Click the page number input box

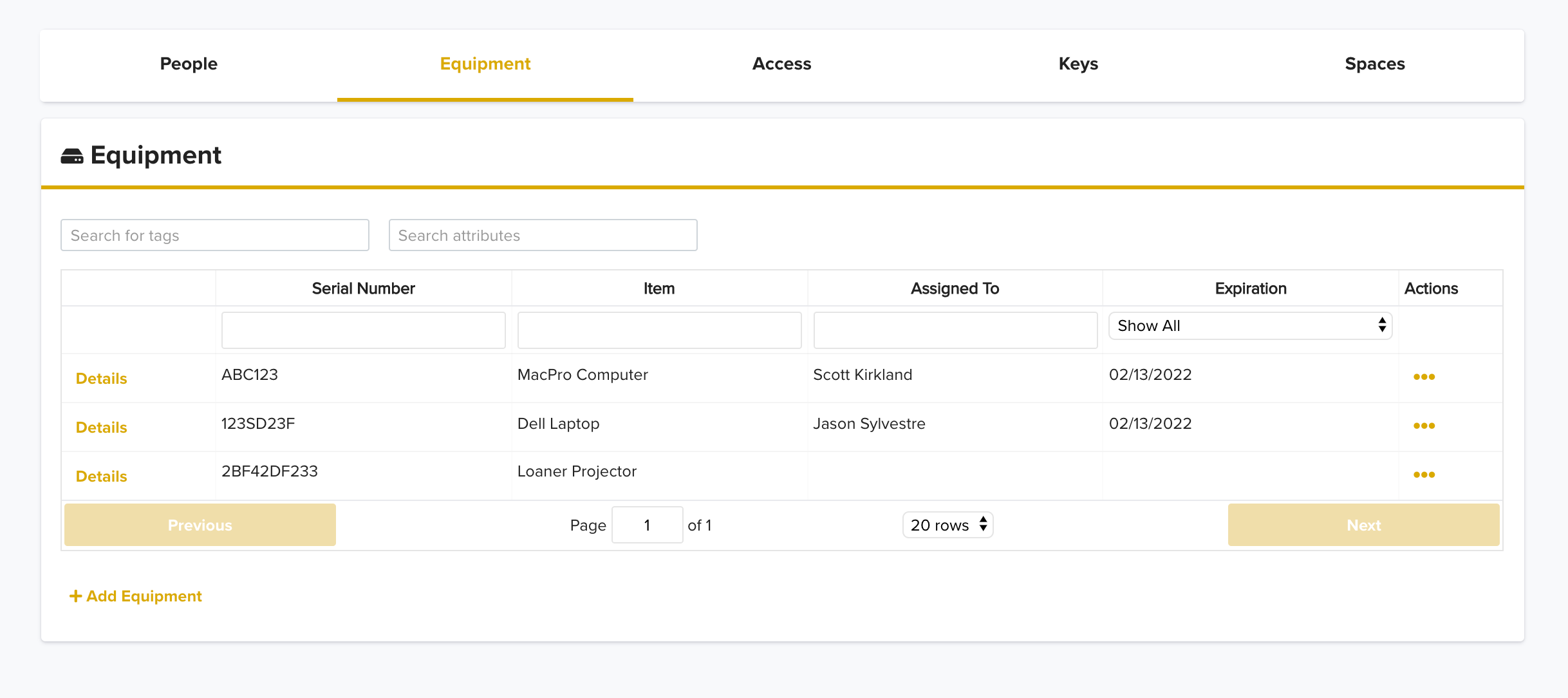647,525
